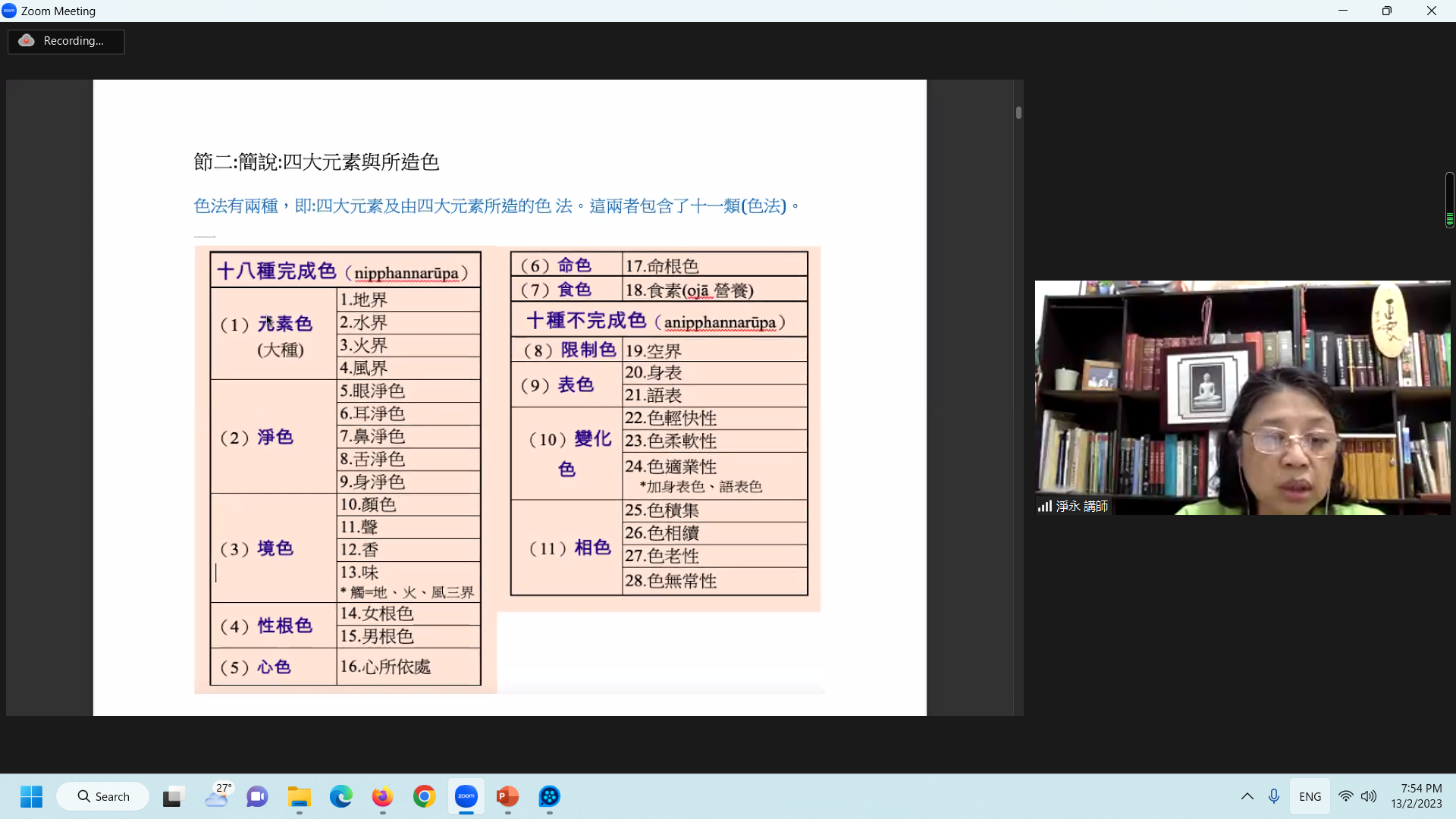Open Google Chrome from taskbar

(x=425, y=796)
